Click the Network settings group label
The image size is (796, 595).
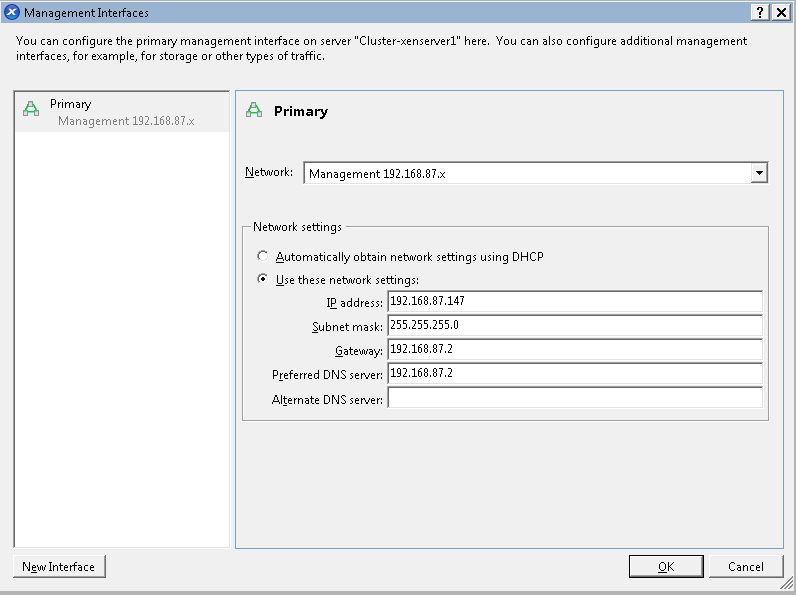(x=297, y=227)
